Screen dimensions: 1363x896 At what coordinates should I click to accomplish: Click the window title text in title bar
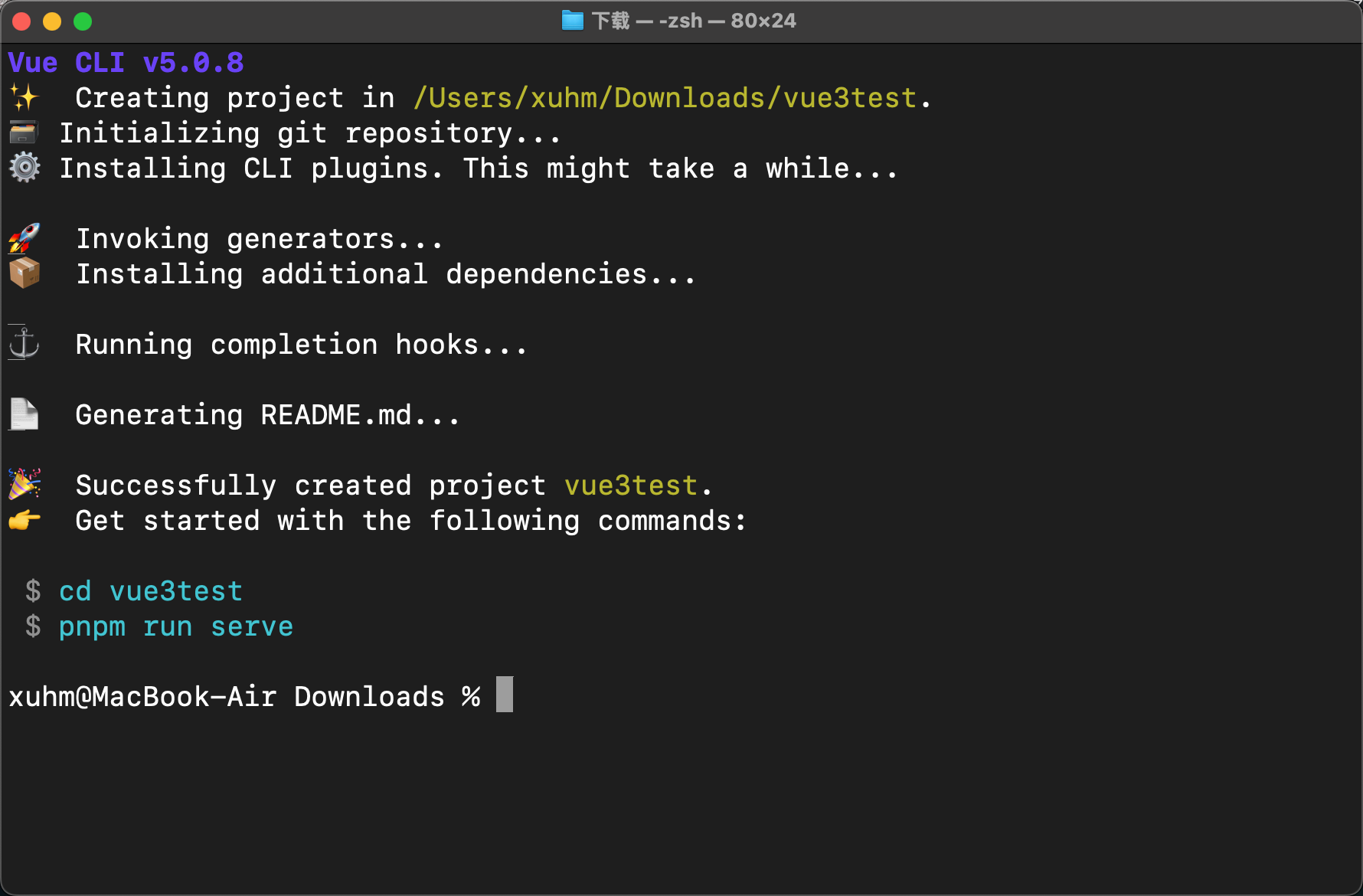click(x=693, y=21)
